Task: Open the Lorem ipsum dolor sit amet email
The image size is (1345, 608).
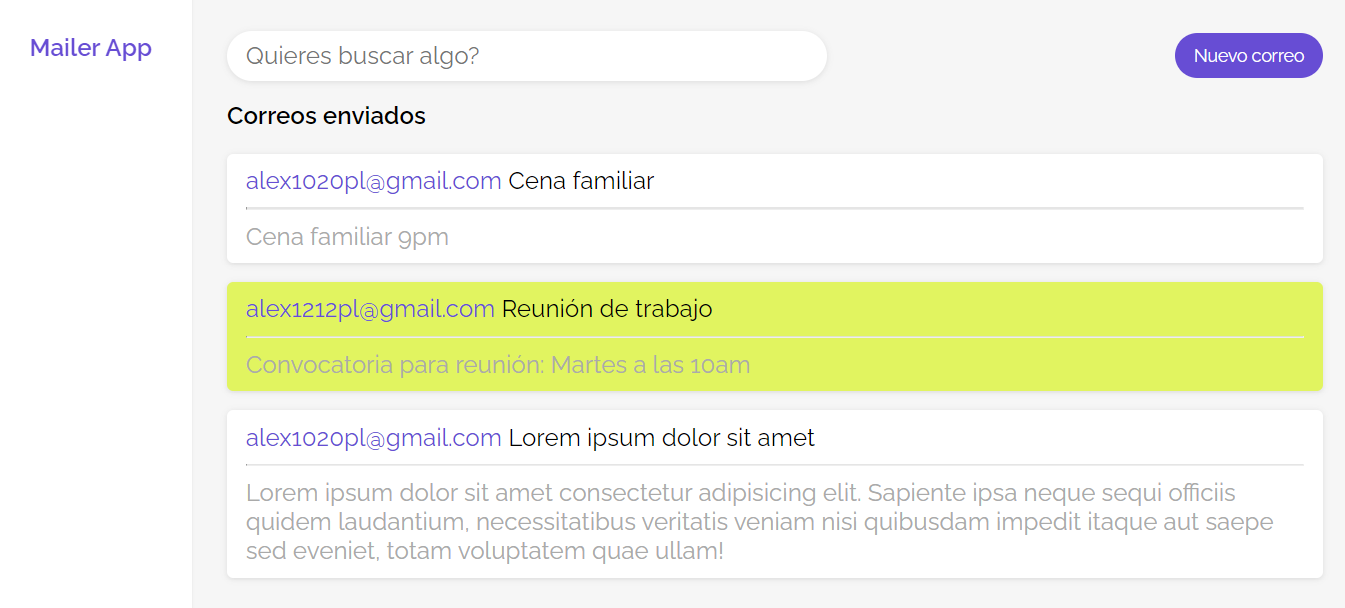Action: pyautogui.click(x=775, y=494)
